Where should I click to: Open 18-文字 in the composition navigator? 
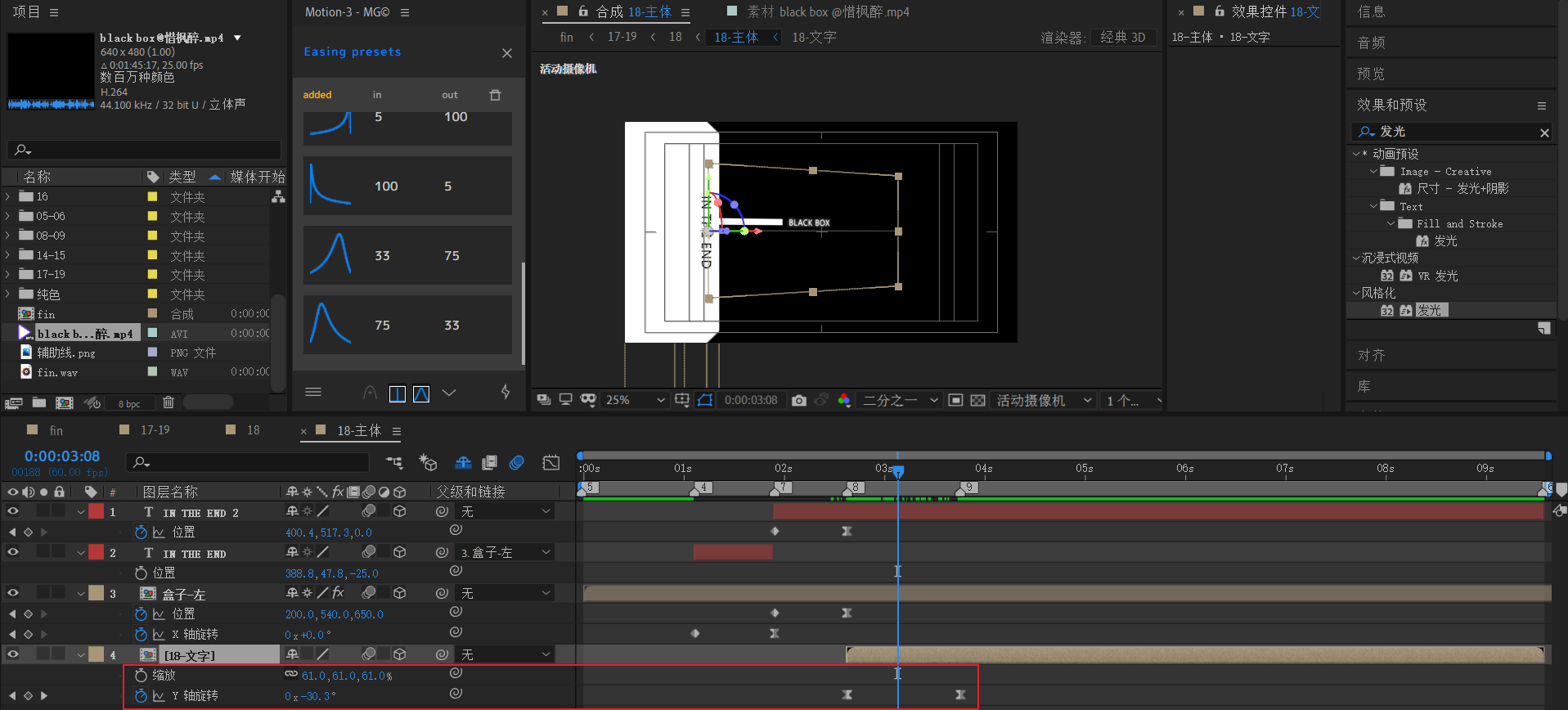coord(814,37)
